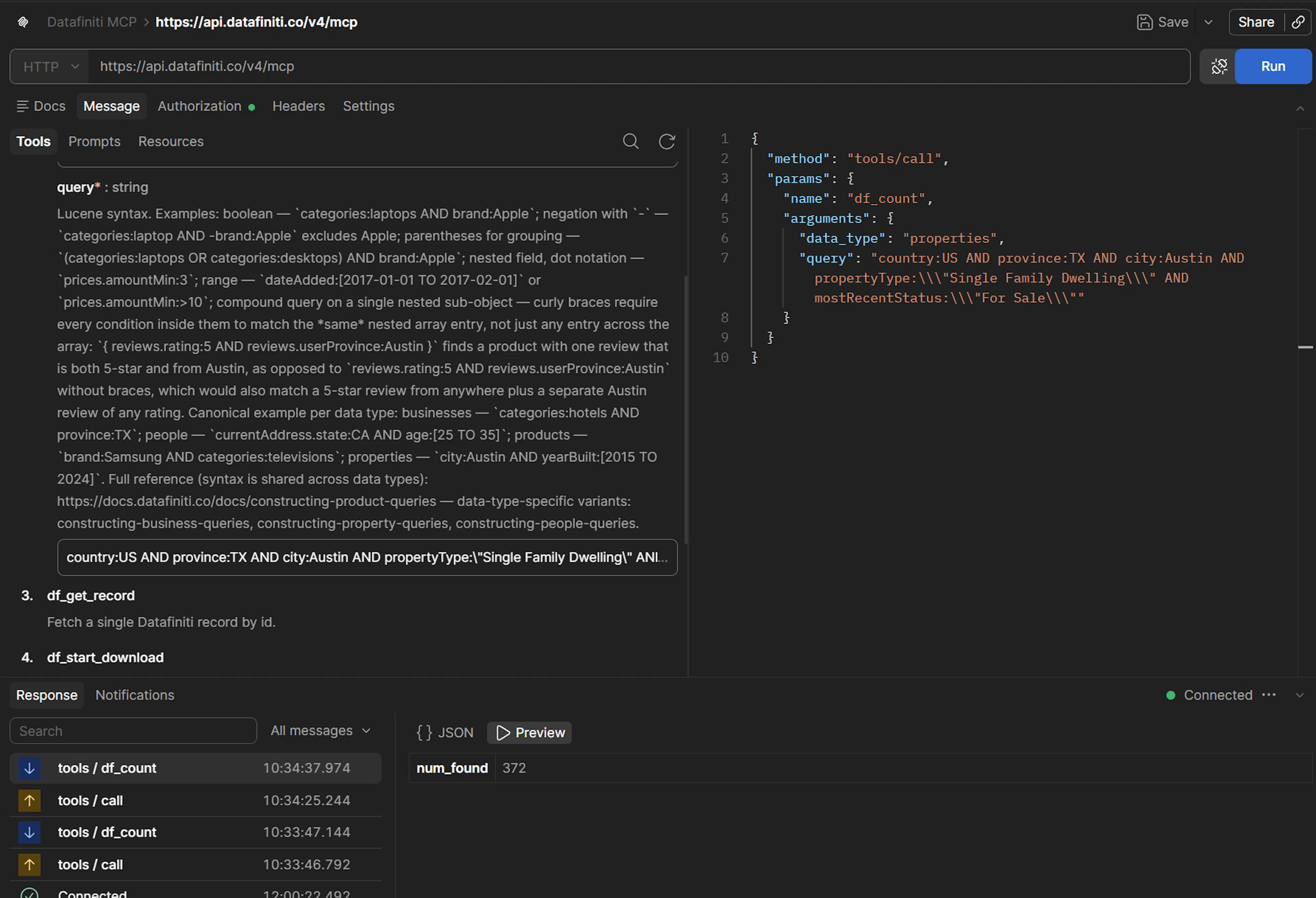Click the Response tab

(47, 695)
